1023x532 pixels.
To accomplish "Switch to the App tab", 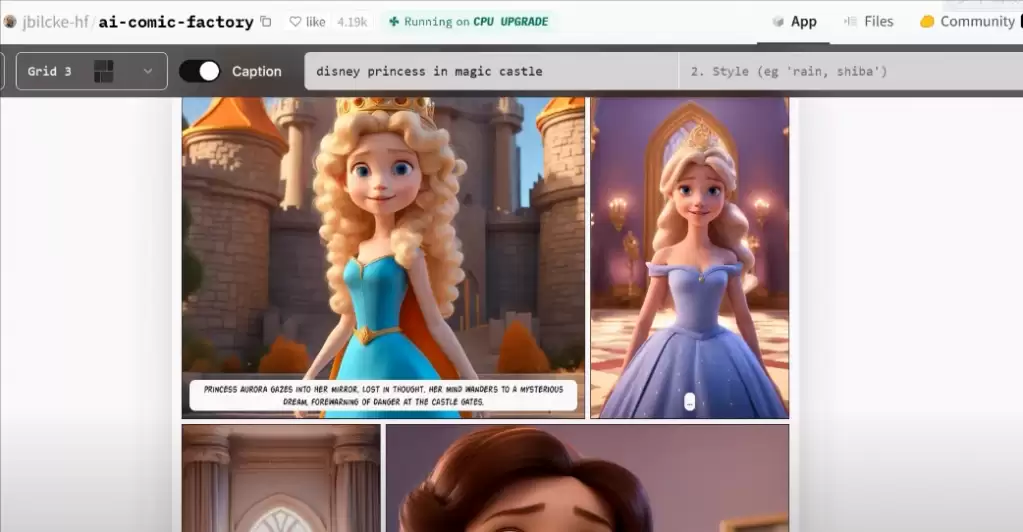I will pyautogui.click(x=794, y=22).
